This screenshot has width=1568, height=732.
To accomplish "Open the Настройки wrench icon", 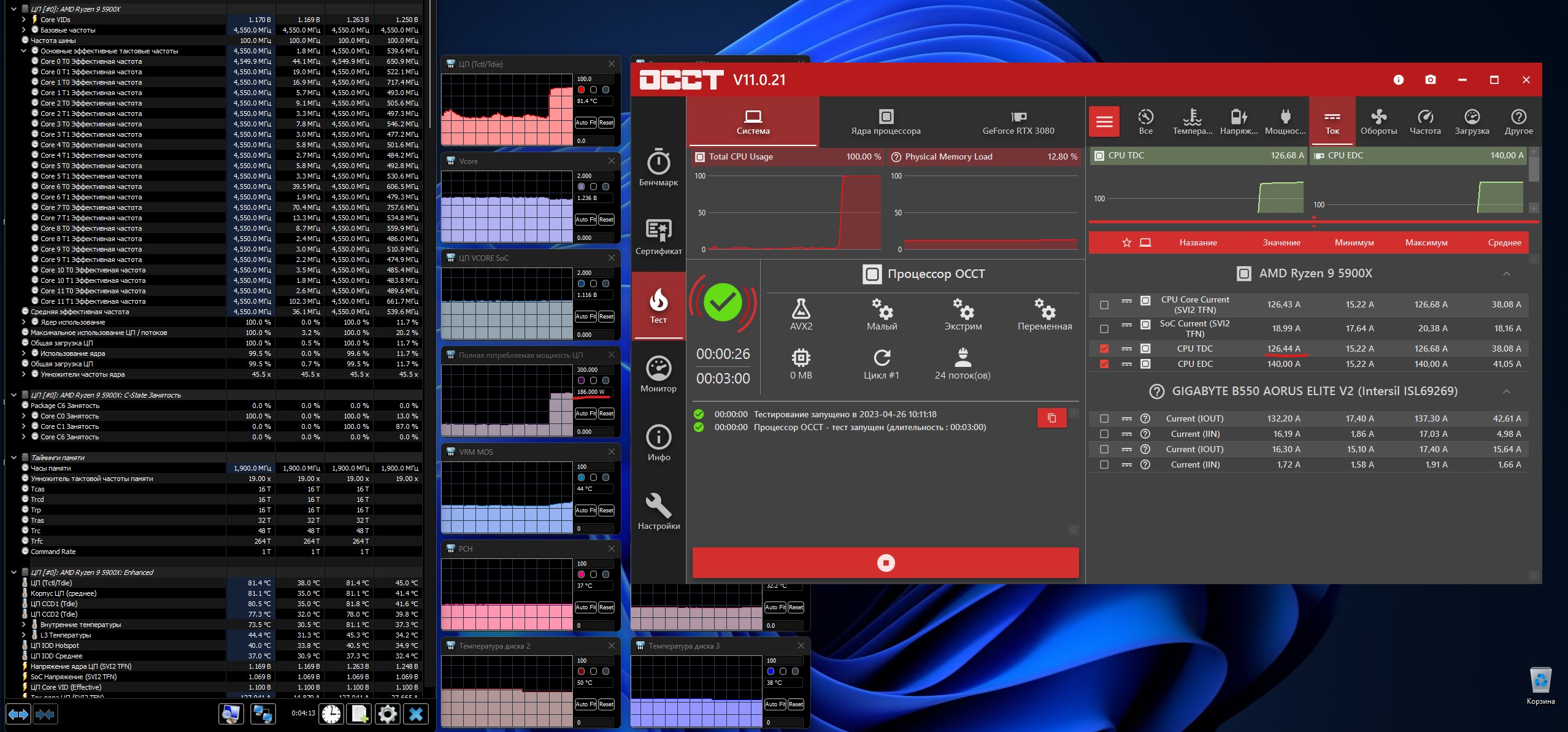I will pos(658,511).
